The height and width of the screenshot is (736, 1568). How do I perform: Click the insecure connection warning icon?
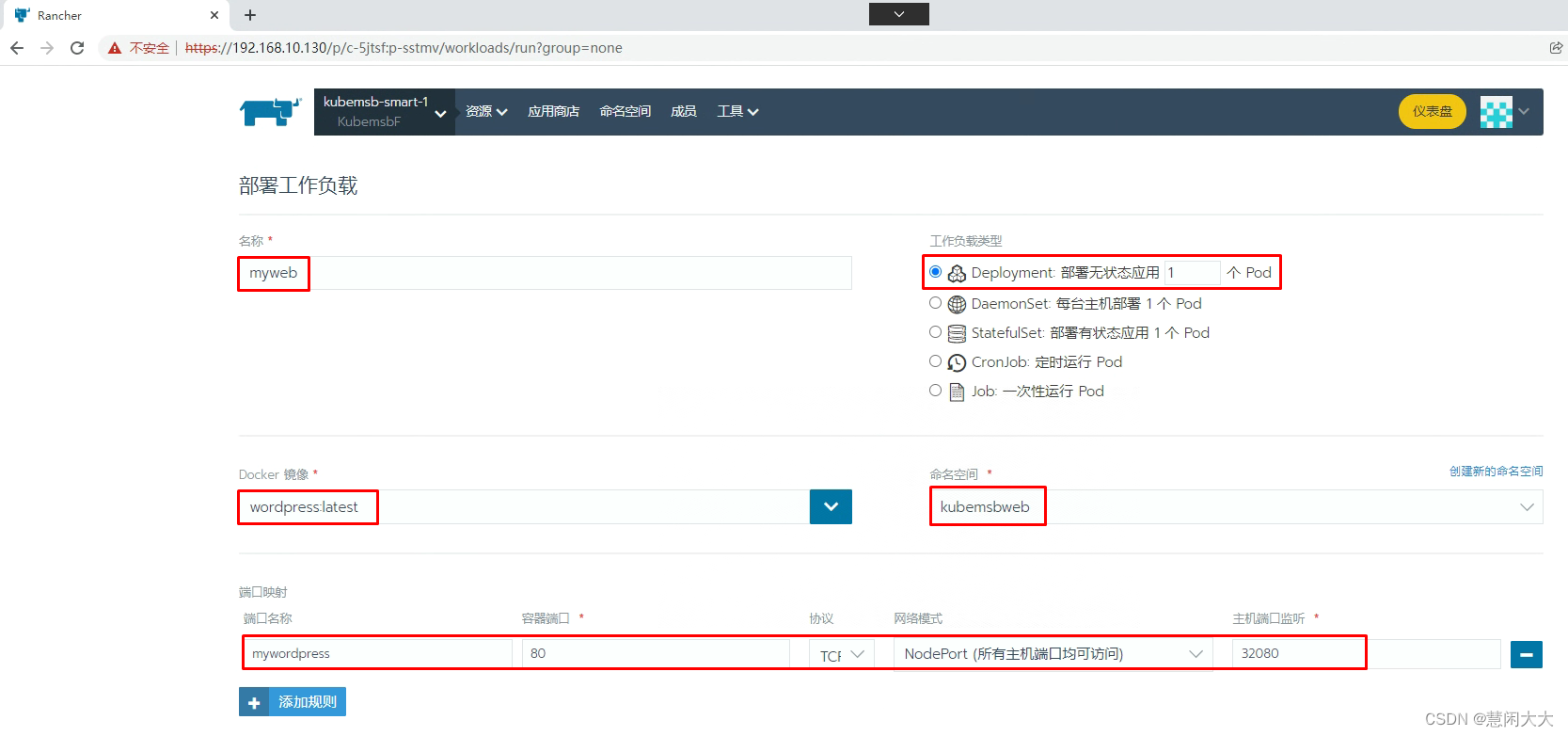[x=115, y=48]
